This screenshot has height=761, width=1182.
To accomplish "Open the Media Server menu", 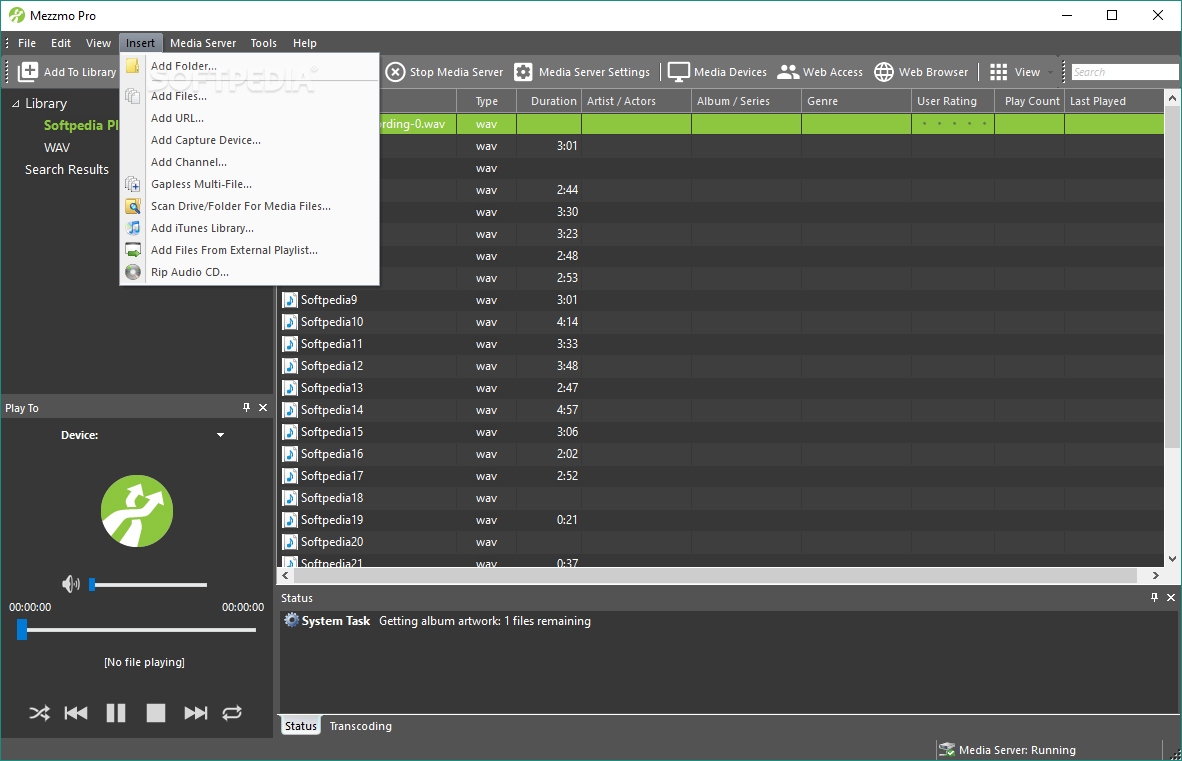I will pos(203,43).
